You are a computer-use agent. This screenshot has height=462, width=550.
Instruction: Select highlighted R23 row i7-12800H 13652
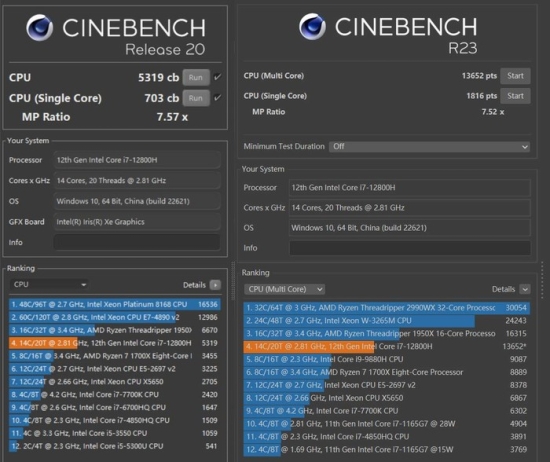[387, 347]
